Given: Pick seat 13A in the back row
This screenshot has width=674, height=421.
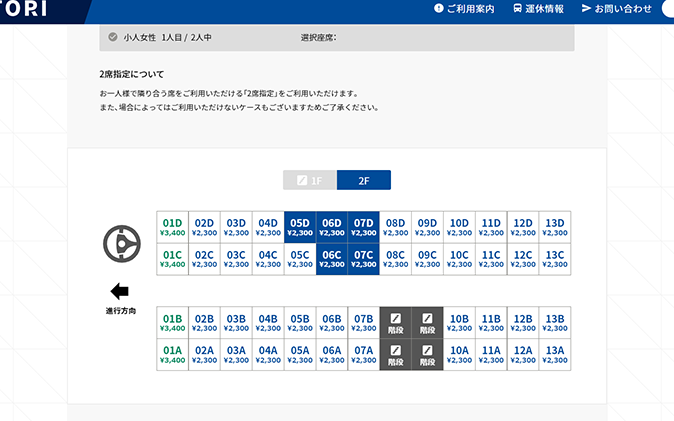Looking at the screenshot, I should tap(554, 354).
